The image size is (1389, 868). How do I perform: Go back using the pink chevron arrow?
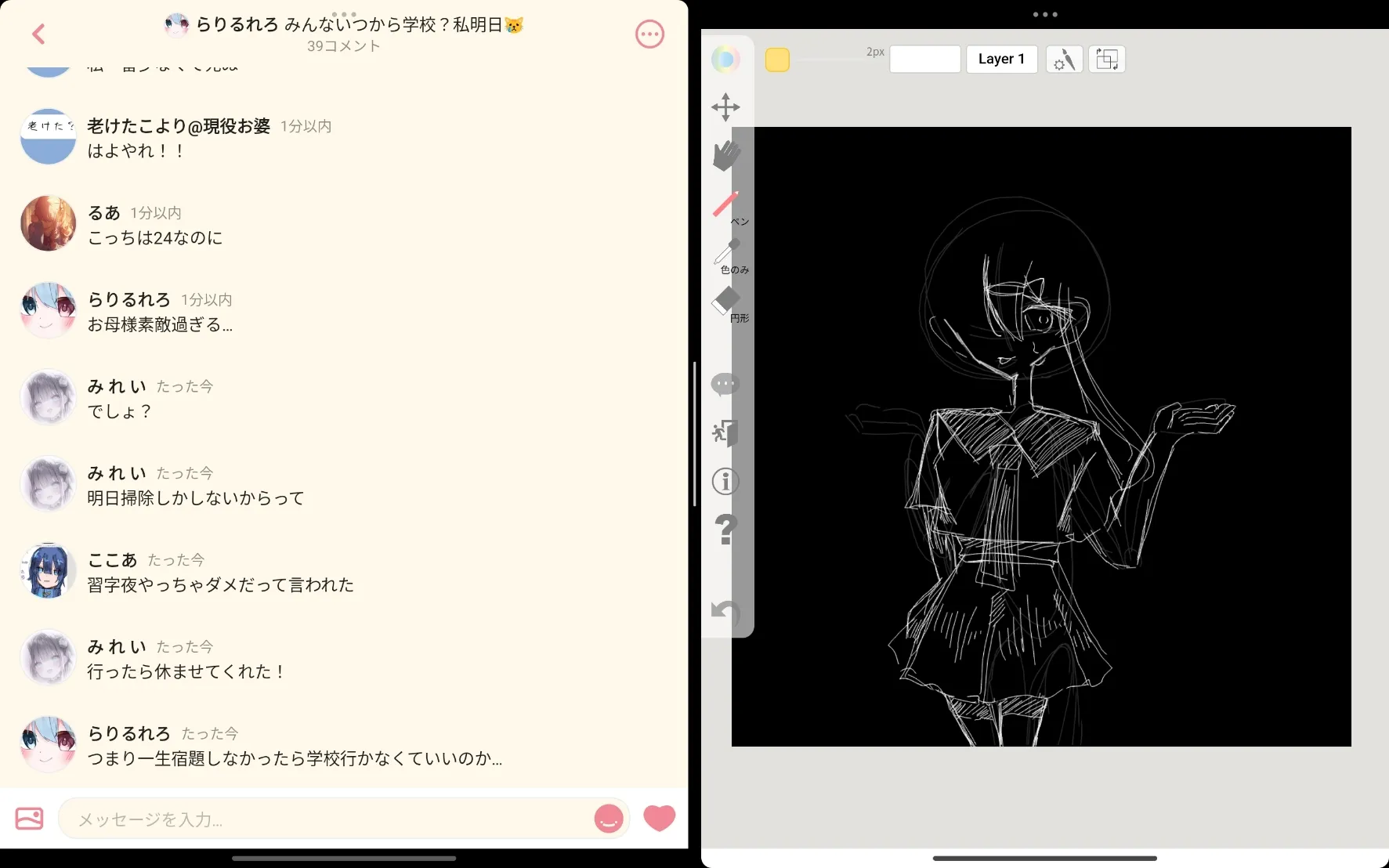[38, 34]
